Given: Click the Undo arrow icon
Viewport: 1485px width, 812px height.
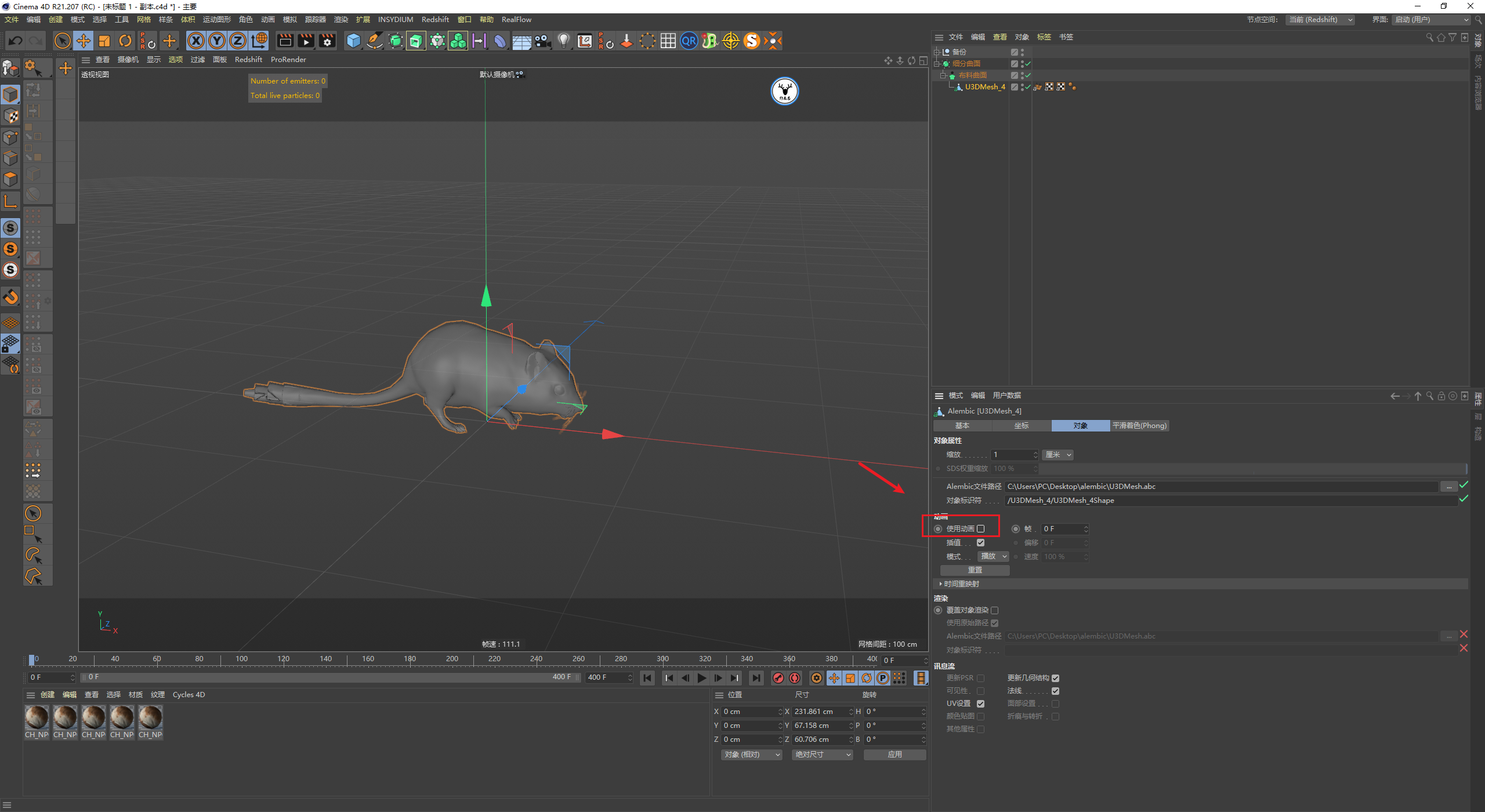Looking at the screenshot, I should tap(16, 41).
